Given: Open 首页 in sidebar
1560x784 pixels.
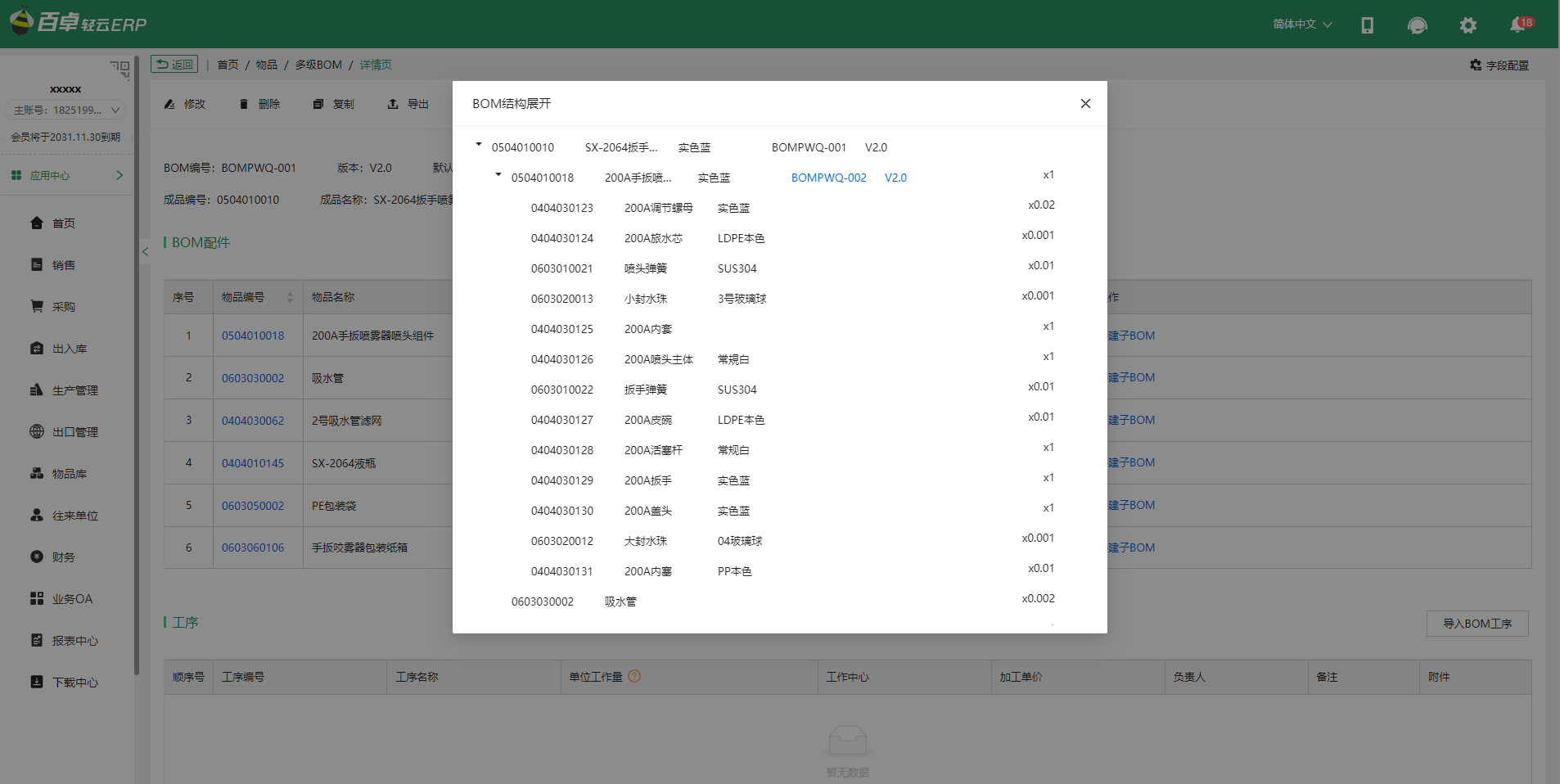Looking at the screenshot, I should coord(65,223).
